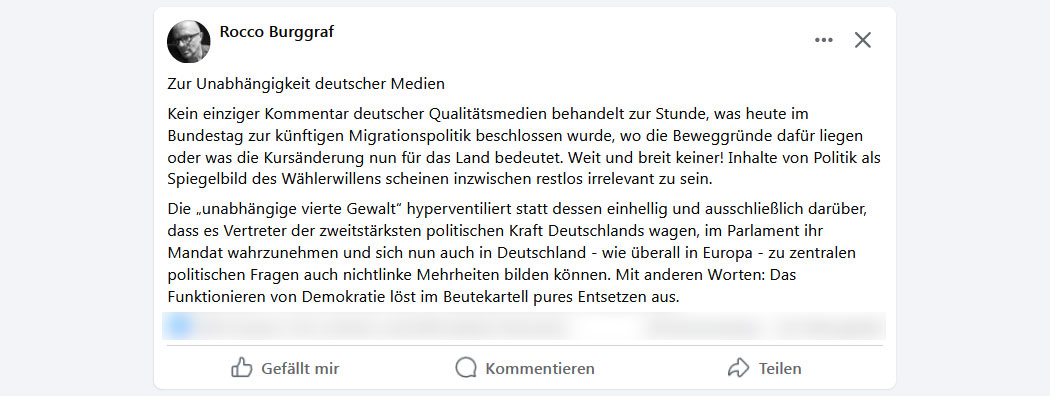Close the post with the X icon
The width and height of the screenshot is (1050, 396).
click(x=862, y=40)
